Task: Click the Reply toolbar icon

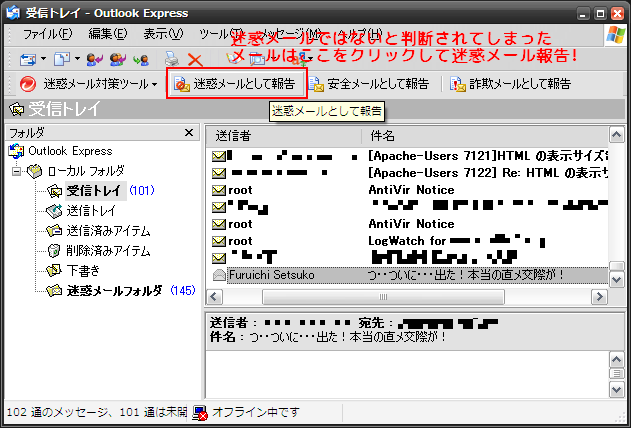Action: click(x=95, y=60)
